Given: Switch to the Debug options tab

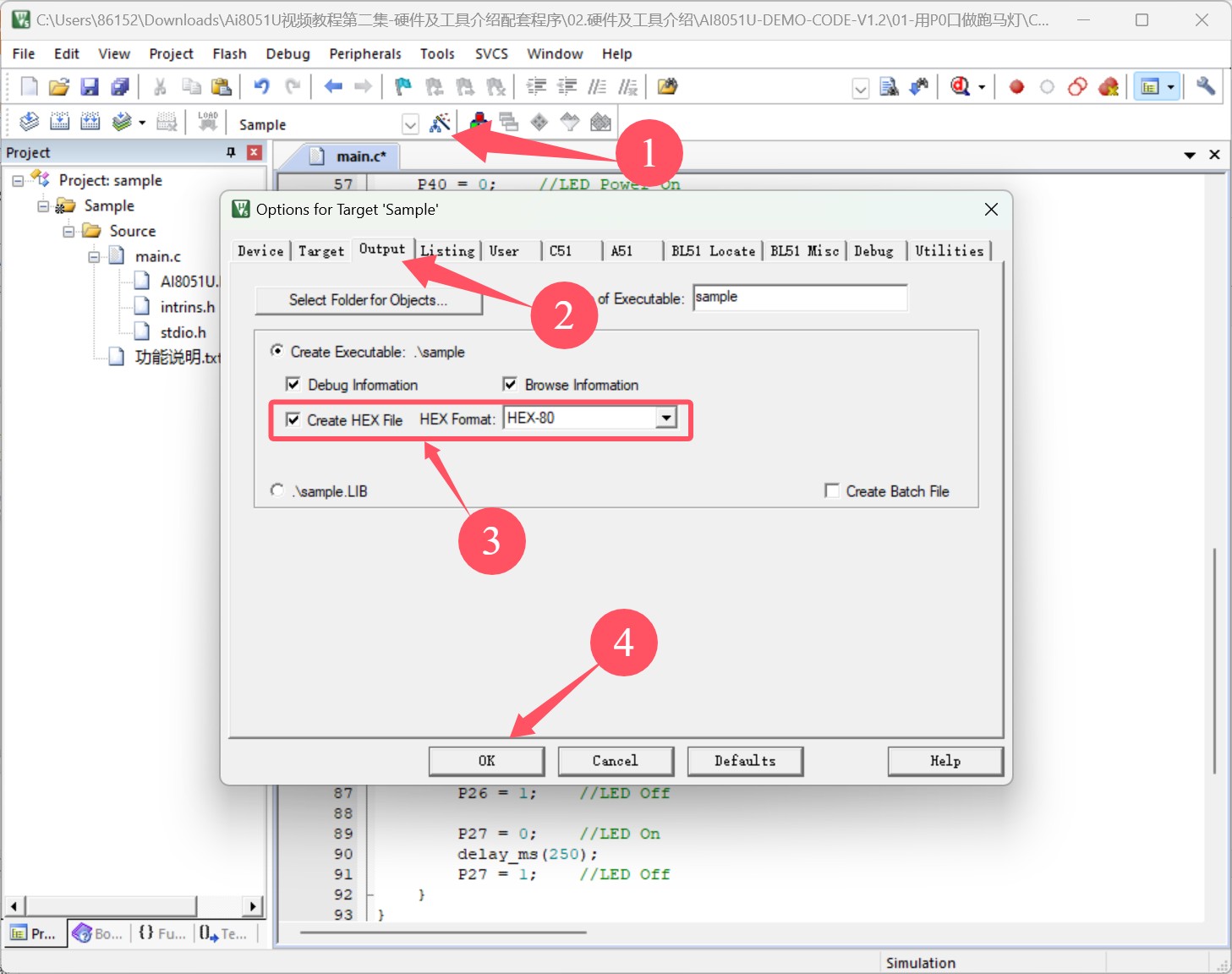Looking at the screenshot, I should click(x=873, y=251).
